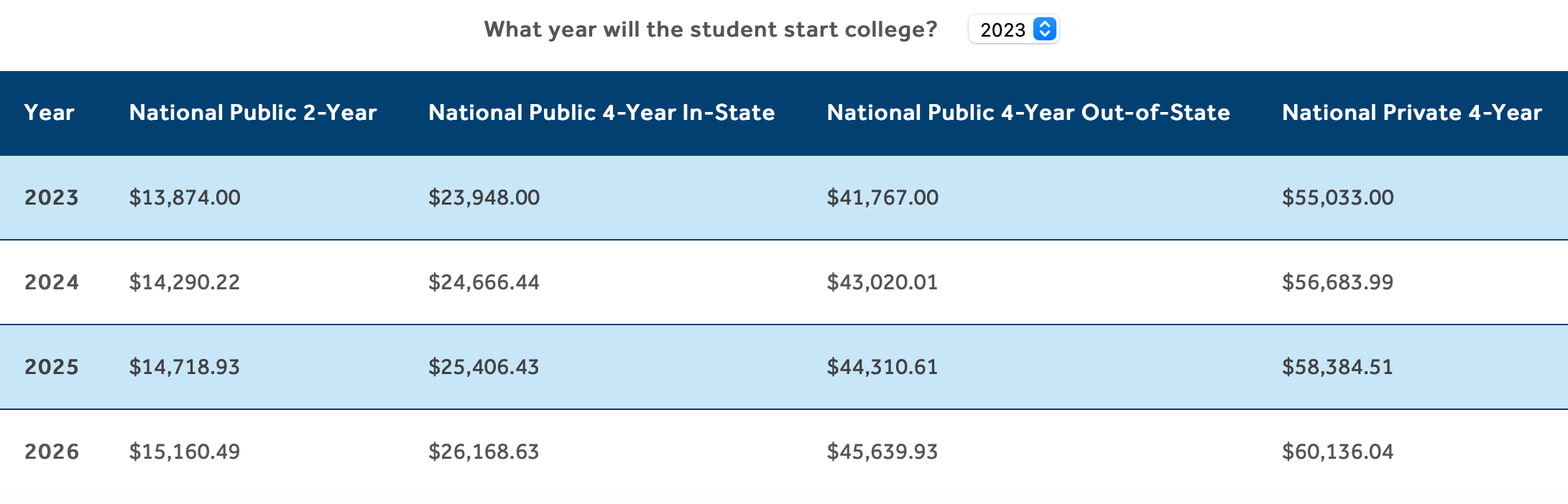This screenshot has width=1568, height=504.
Task: Click the $13,874.00 value for 2023
Action: [185, 197]
